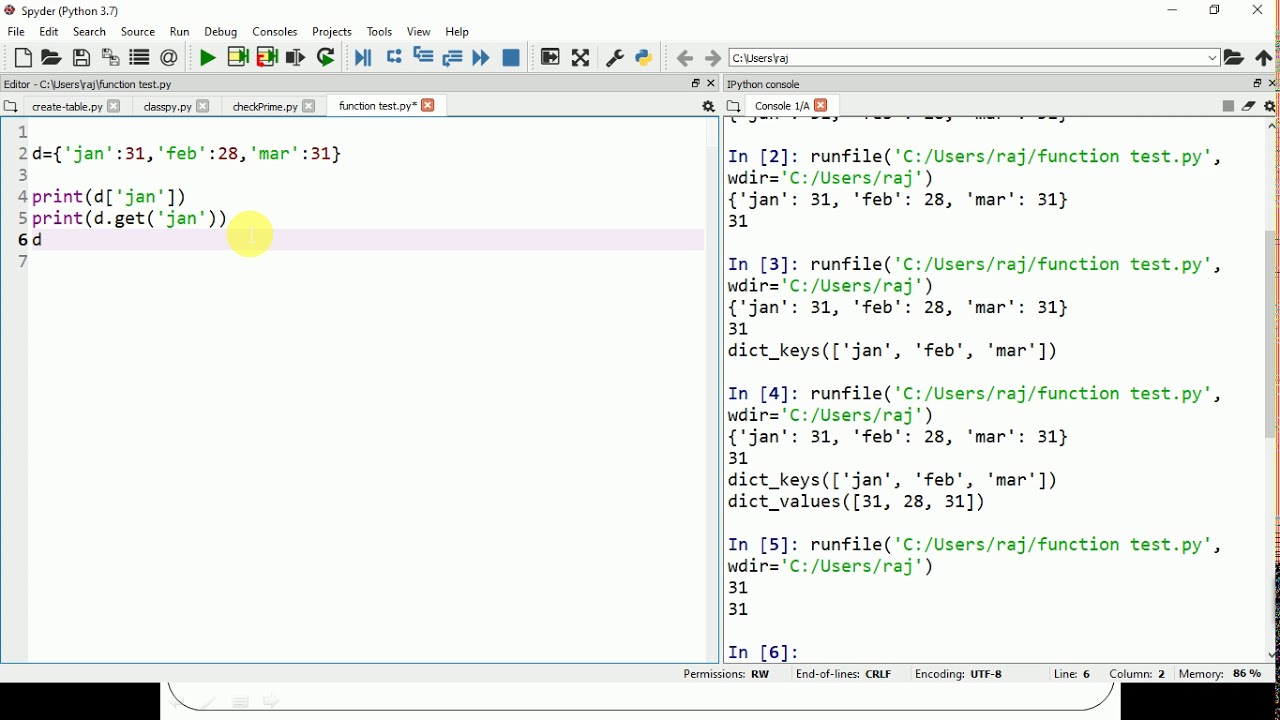Save all open files
Screen dimensions: 1280x720
point(111,58)
